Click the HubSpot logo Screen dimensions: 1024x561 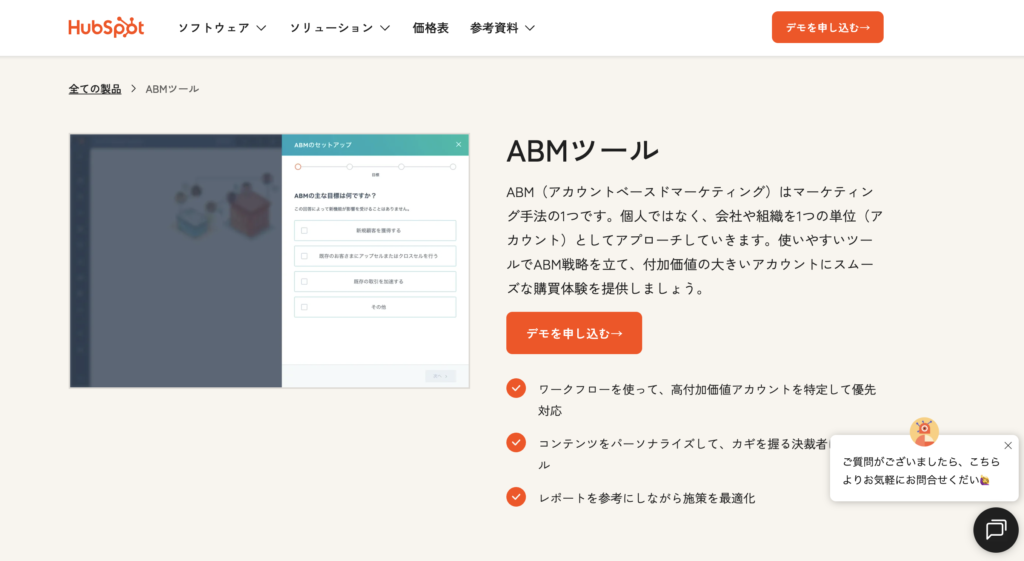[x=106, y=27]
